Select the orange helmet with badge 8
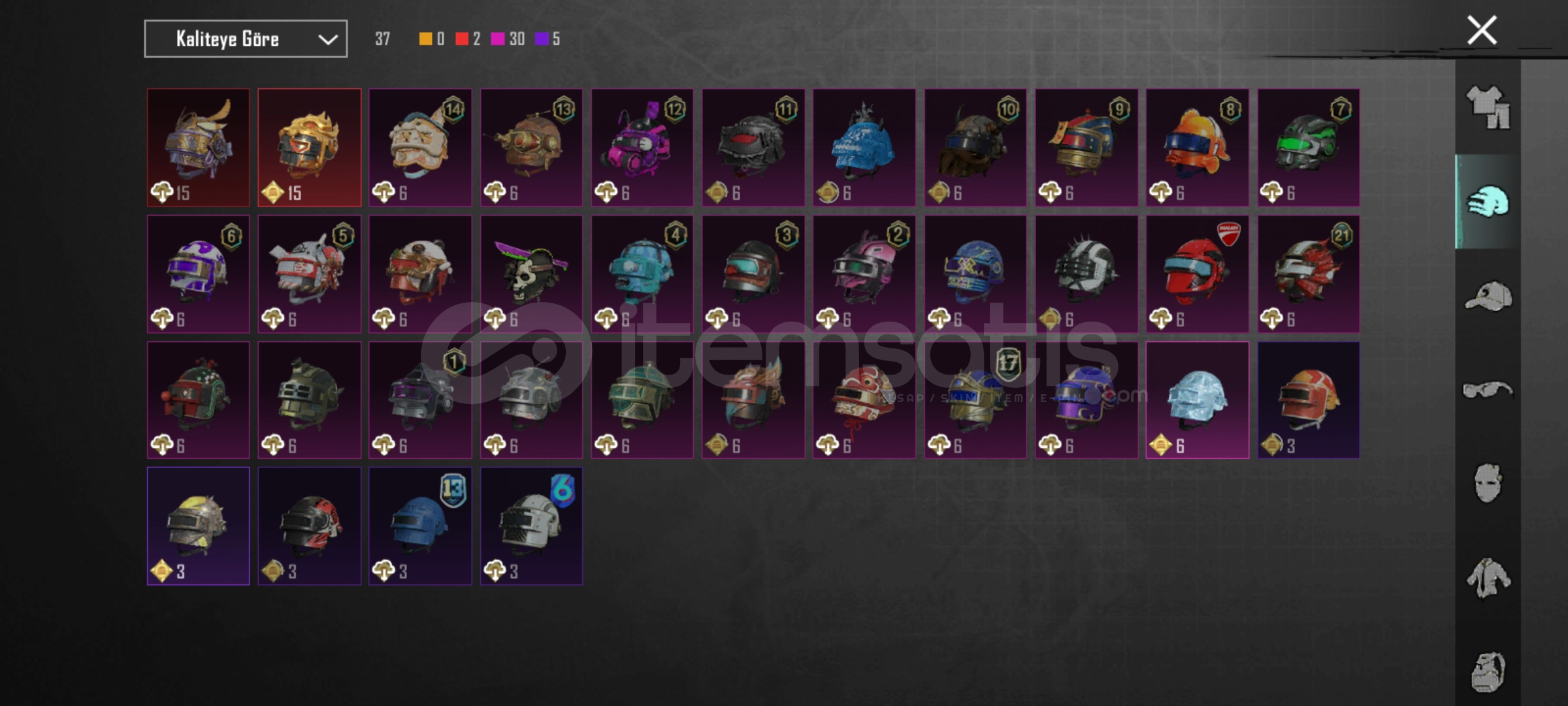 1197,148
